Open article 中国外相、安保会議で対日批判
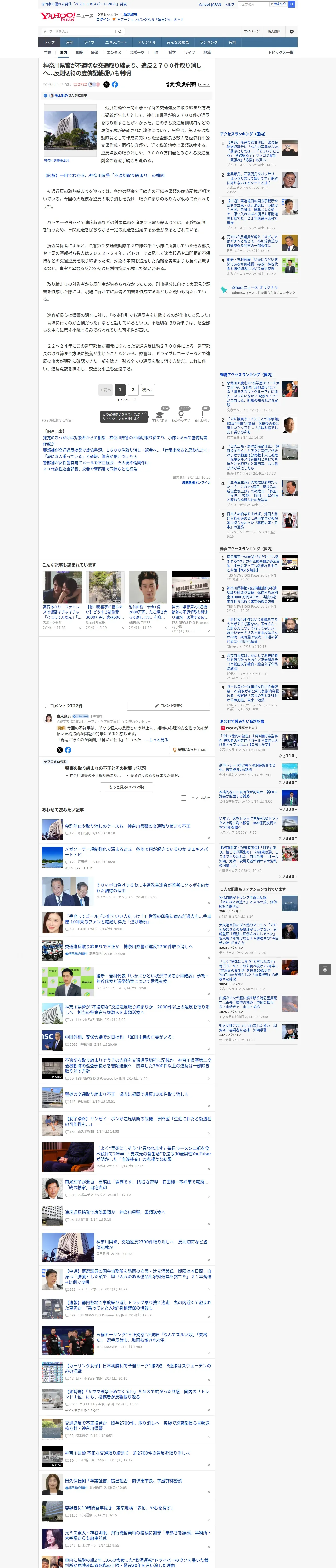Viewport: 336px width, 1568px height. (120, 1037)
